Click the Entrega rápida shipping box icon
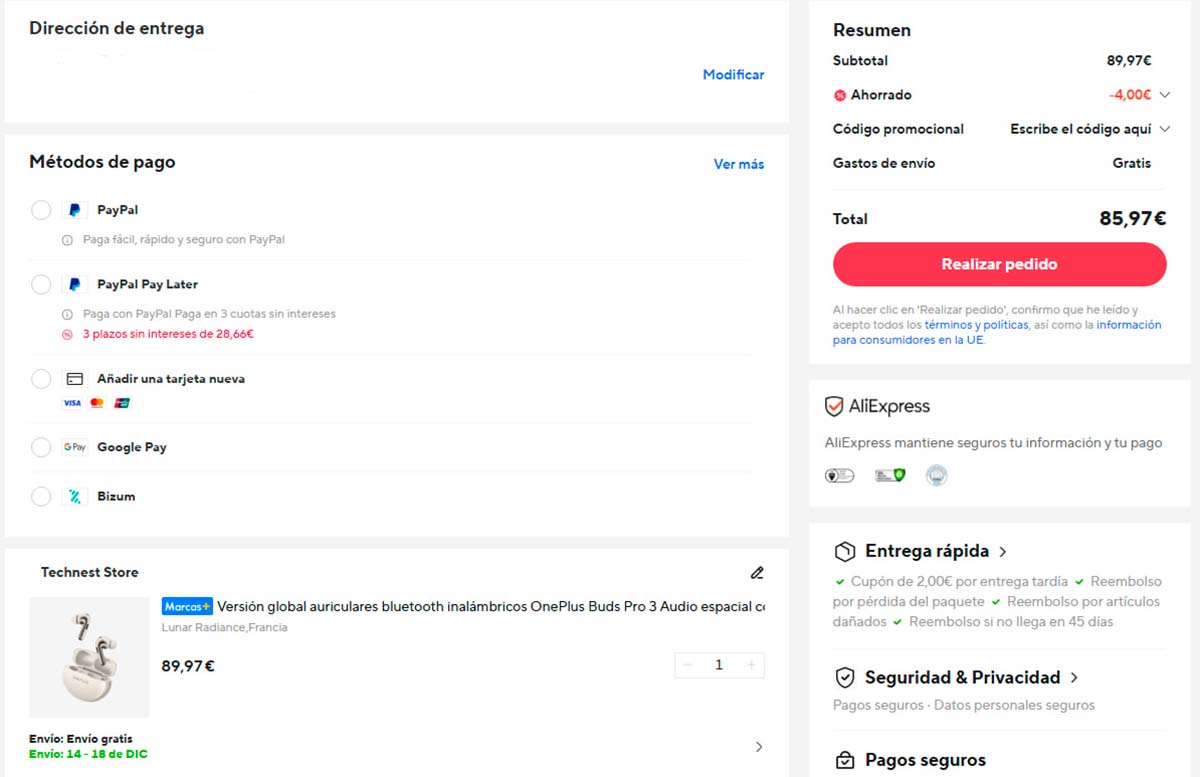Viewport: 1200px width, 777px height. [843, 550]
